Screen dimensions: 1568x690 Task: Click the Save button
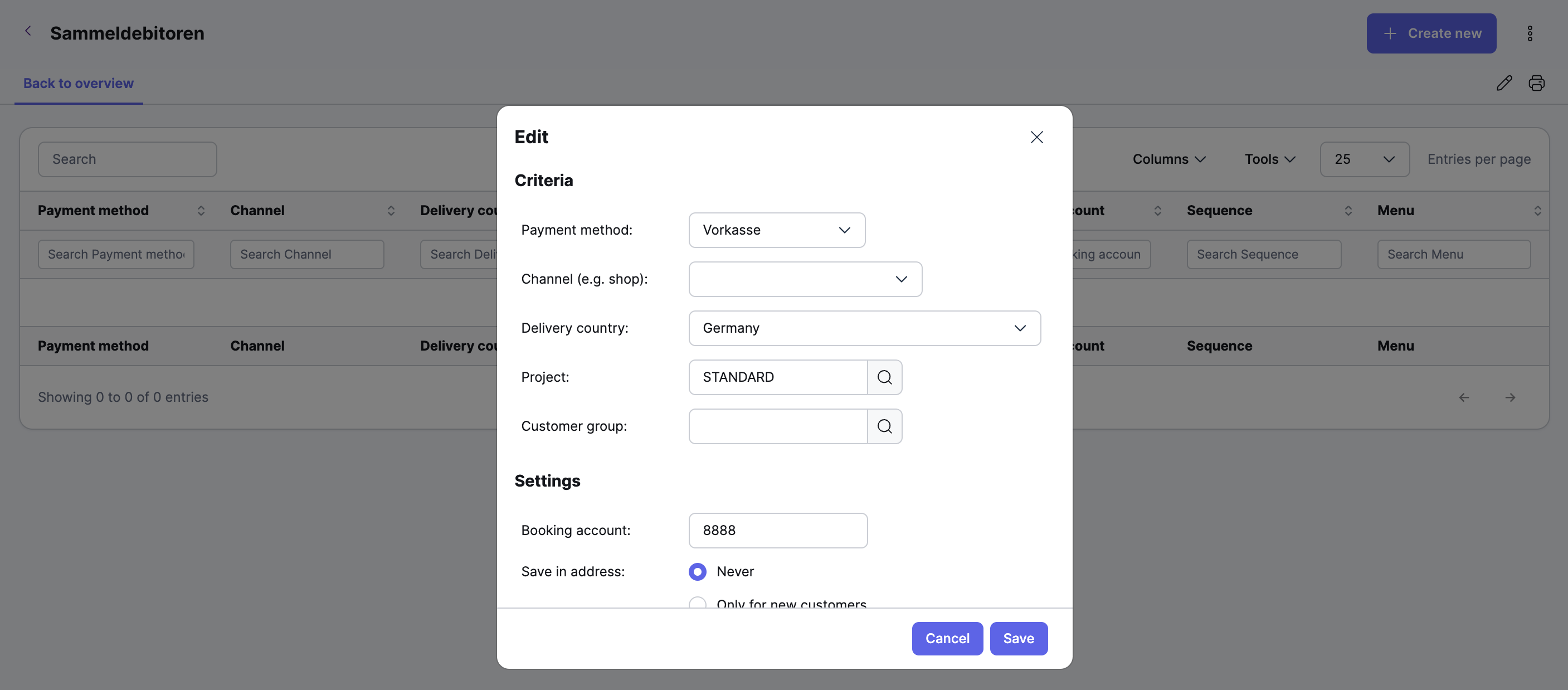[1019, 638]
